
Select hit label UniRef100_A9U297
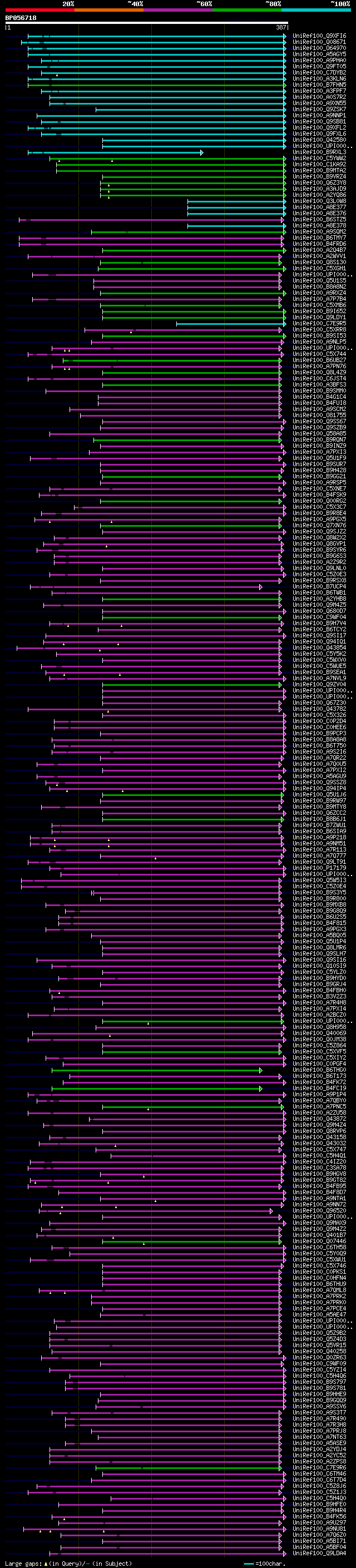(x=319, y=1522)
